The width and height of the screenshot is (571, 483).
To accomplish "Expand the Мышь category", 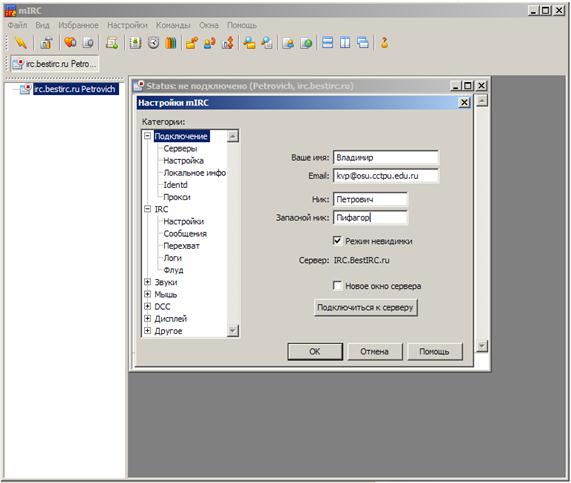I will (x=147, y=294).
